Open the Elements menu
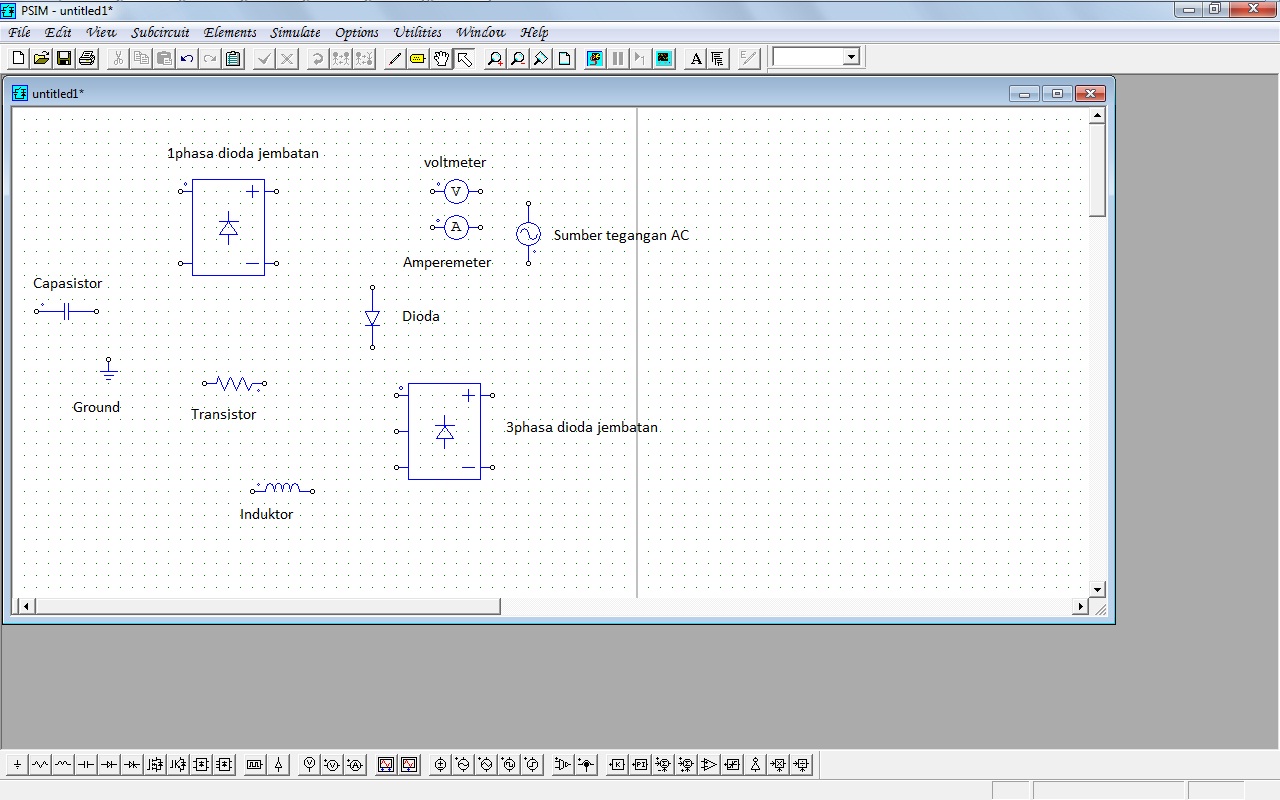The image size is (1280, 800). [229, 32]
